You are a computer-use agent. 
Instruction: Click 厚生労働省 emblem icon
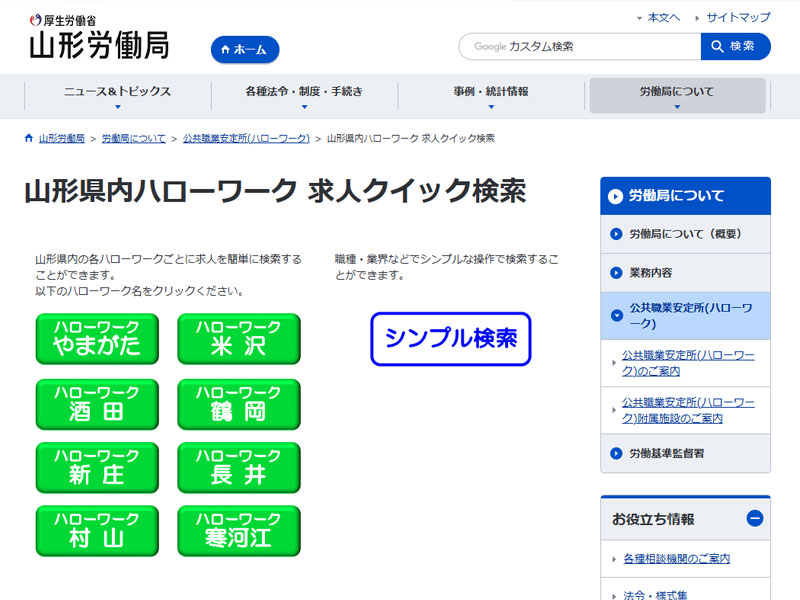click(x=35, y=20)
